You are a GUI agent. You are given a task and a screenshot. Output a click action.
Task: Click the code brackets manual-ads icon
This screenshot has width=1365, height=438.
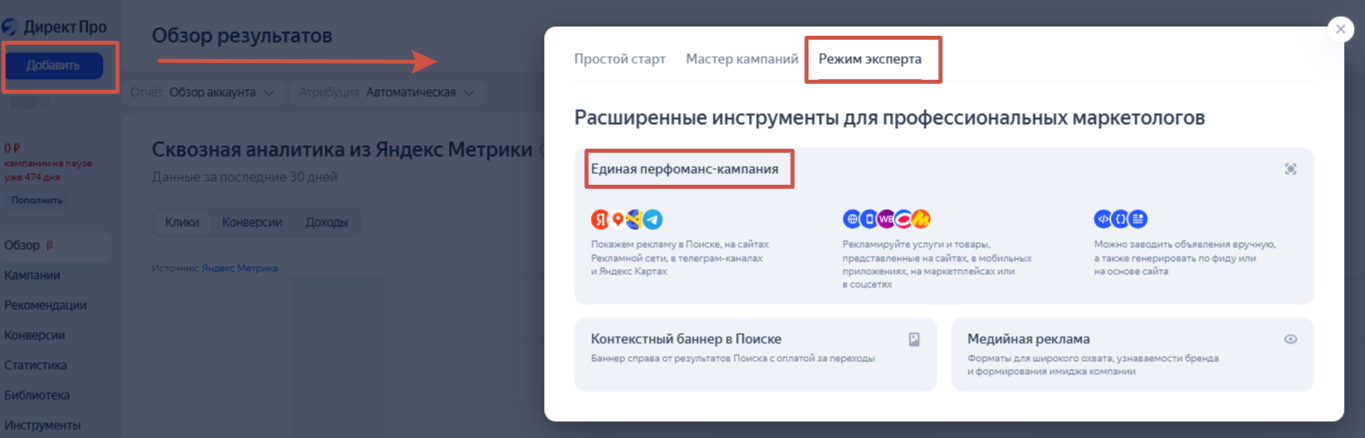coord(1104,219)
